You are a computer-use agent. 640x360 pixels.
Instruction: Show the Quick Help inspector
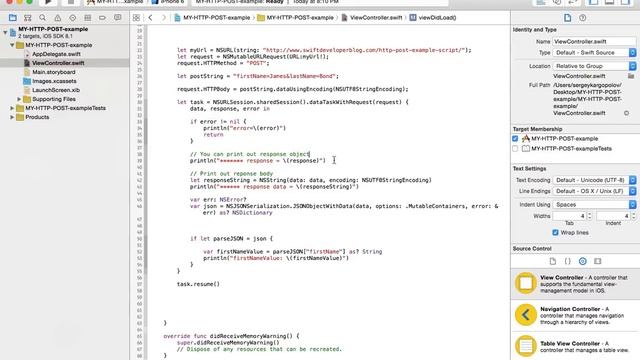[582, 18]
